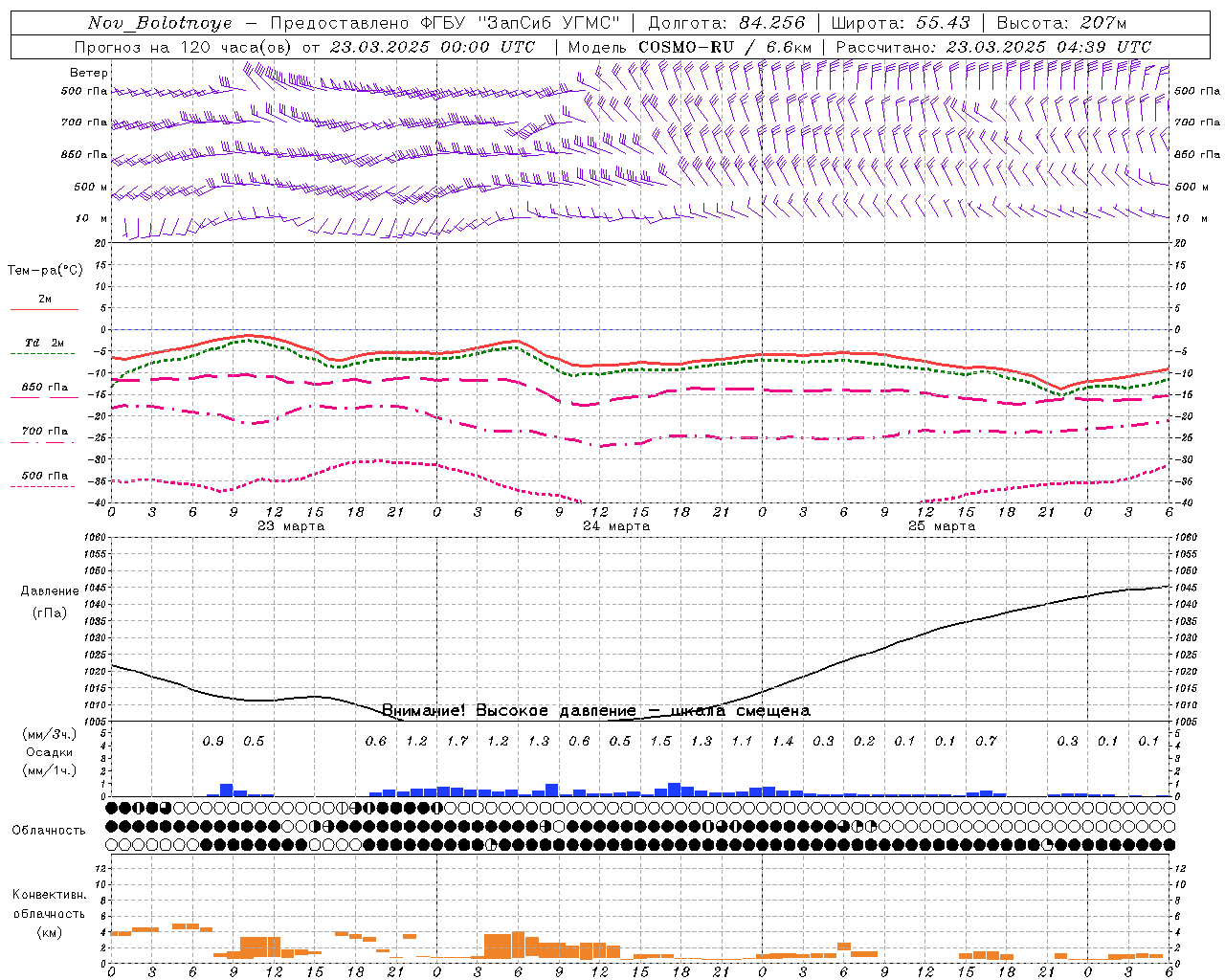
Task: Click the 3-hour precipitation value 1.7
Action: tap(457, 741)
